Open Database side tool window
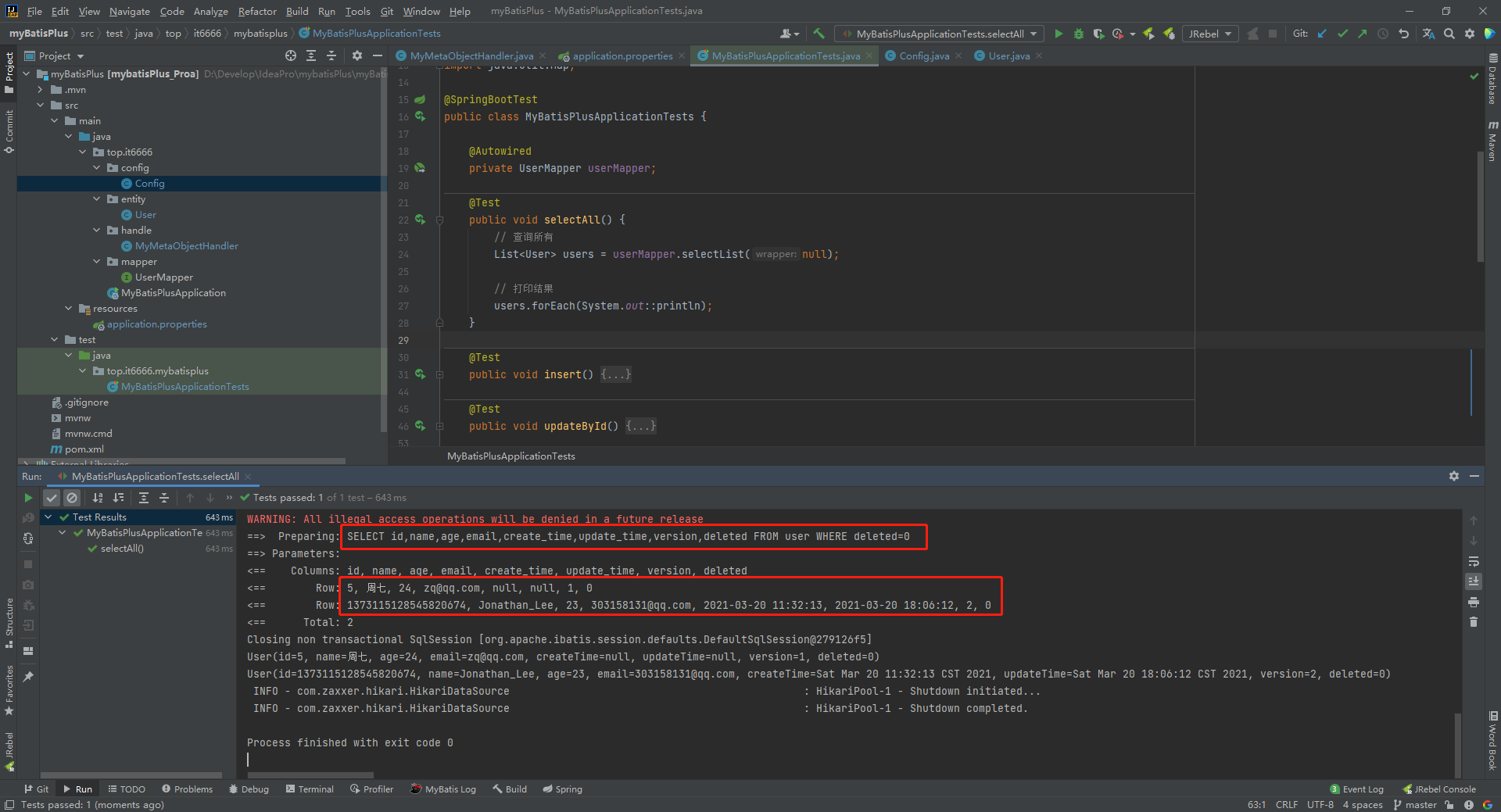Image resolution: width=1501 pixels, height=812 pixels. tap(1492, 80)
